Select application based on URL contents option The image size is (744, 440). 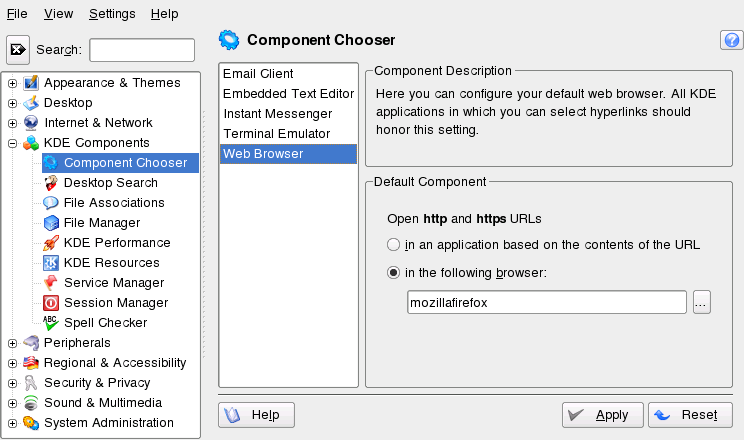point(394,244)
